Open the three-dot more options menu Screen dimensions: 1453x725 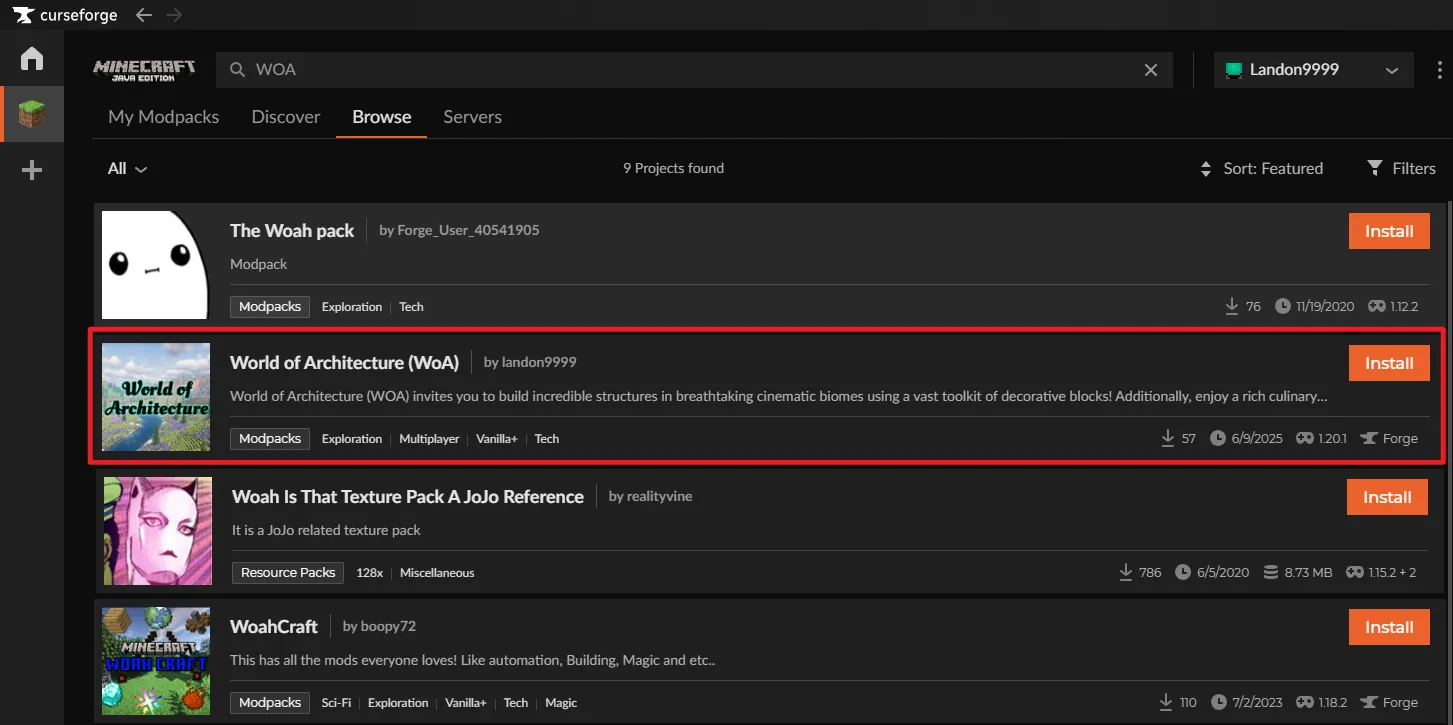pyautogui.click(x=1440, y=70)
